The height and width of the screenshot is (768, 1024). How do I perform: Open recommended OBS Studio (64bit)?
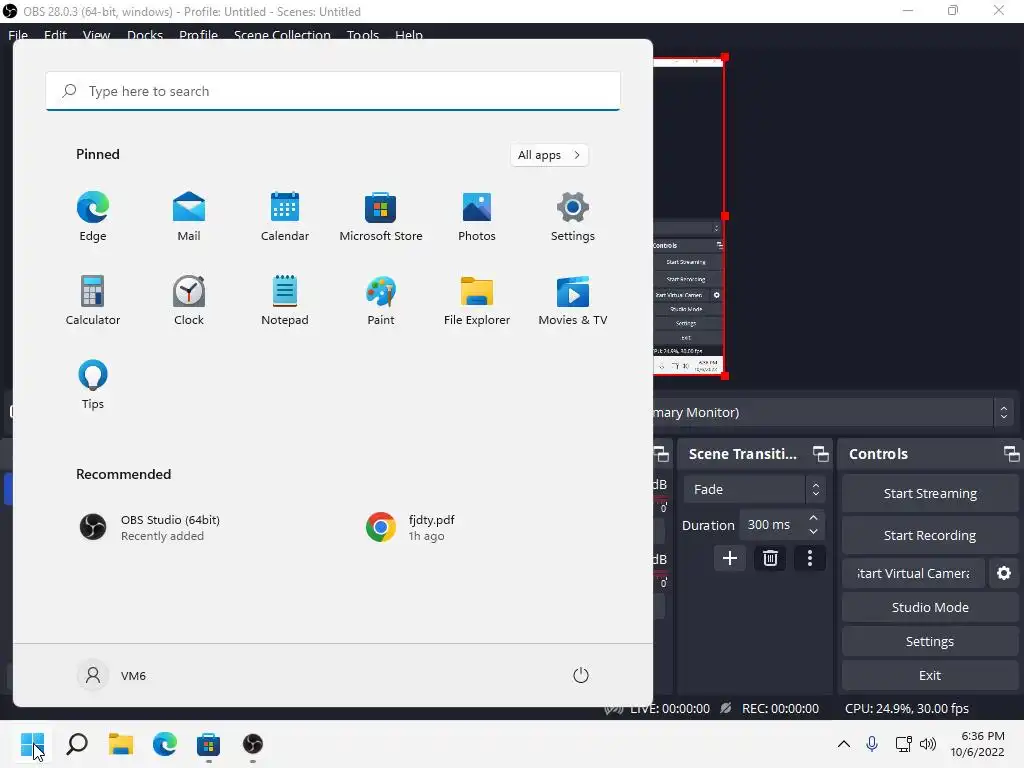point(149,527)
